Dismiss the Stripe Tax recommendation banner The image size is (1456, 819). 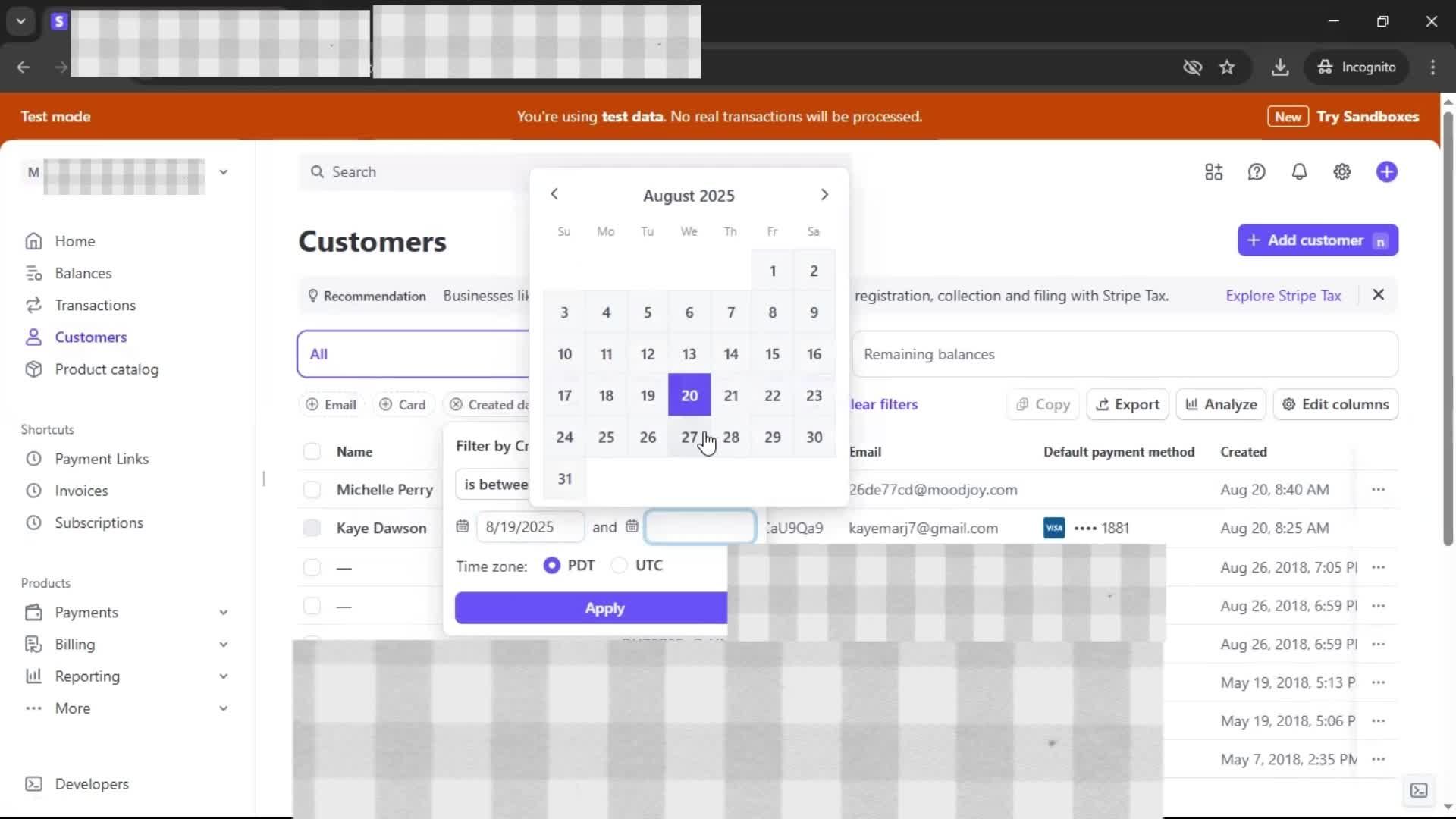point(1378,295)
